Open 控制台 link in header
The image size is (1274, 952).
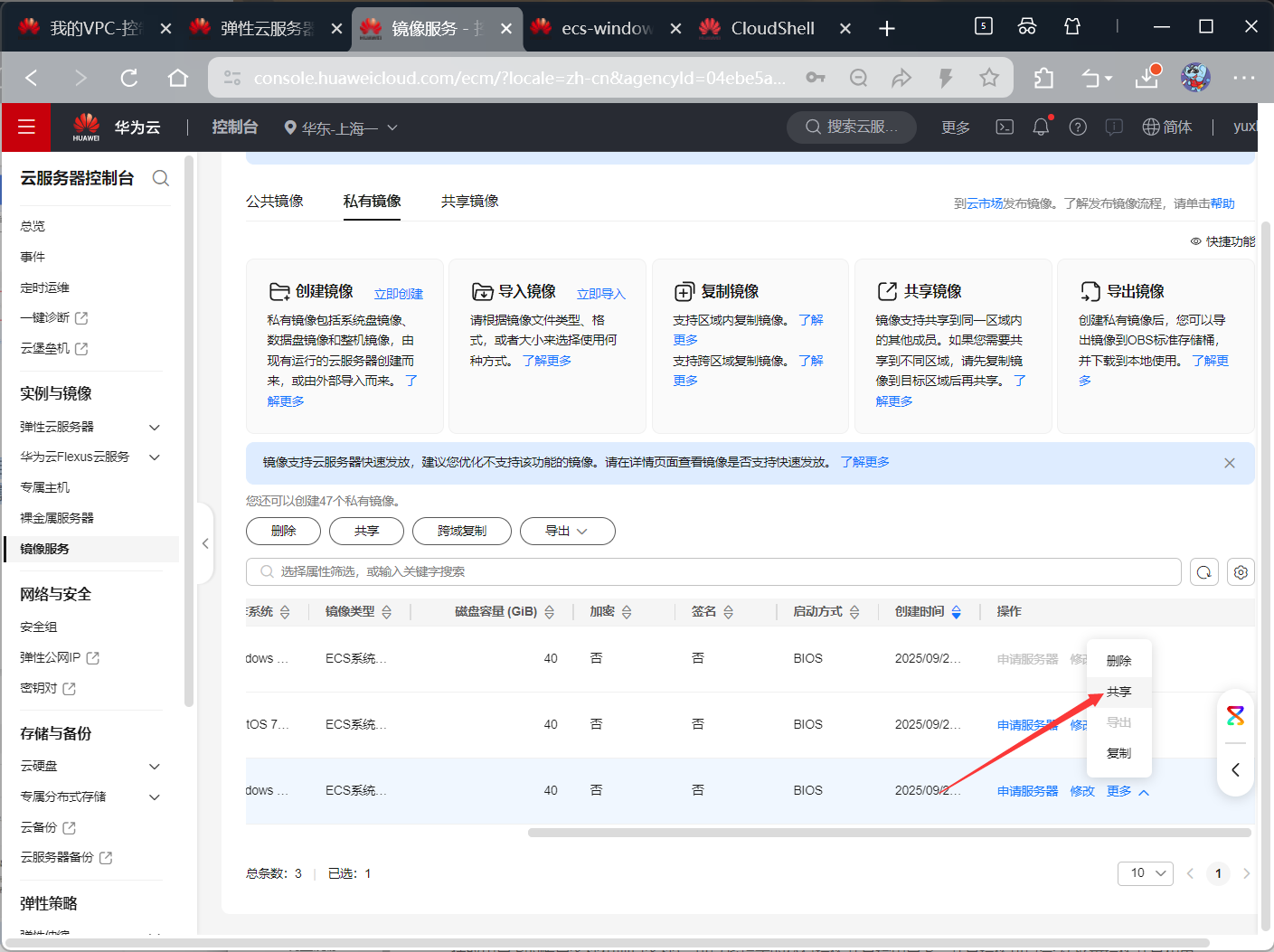235,127
